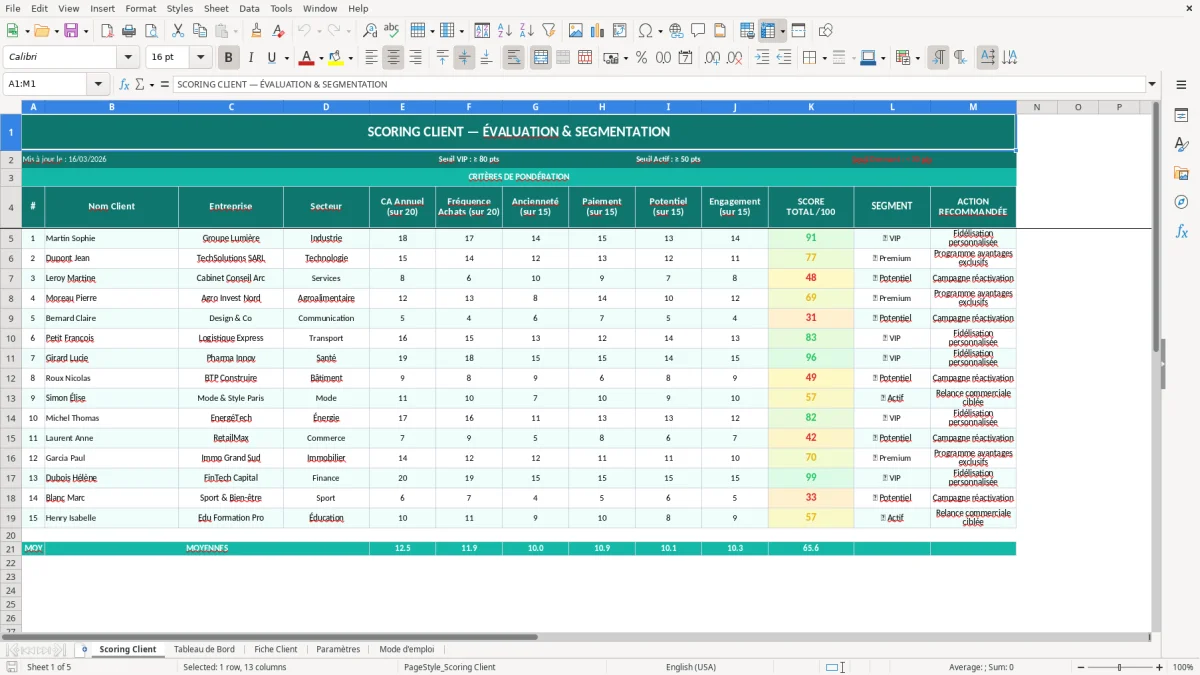Apply red font color swatch
The image size is (1200, 675).
306,58
